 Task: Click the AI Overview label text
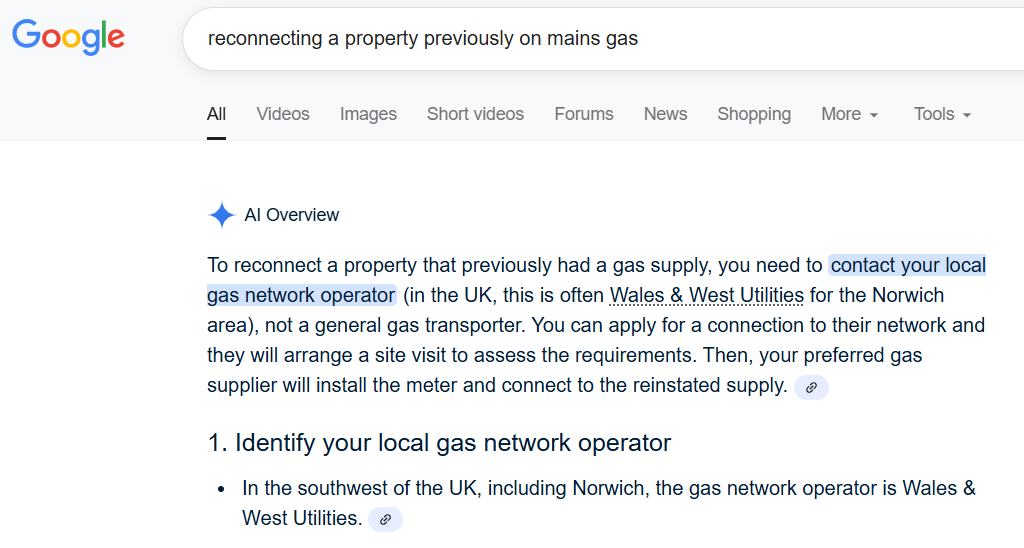click(x=291, y=215)
